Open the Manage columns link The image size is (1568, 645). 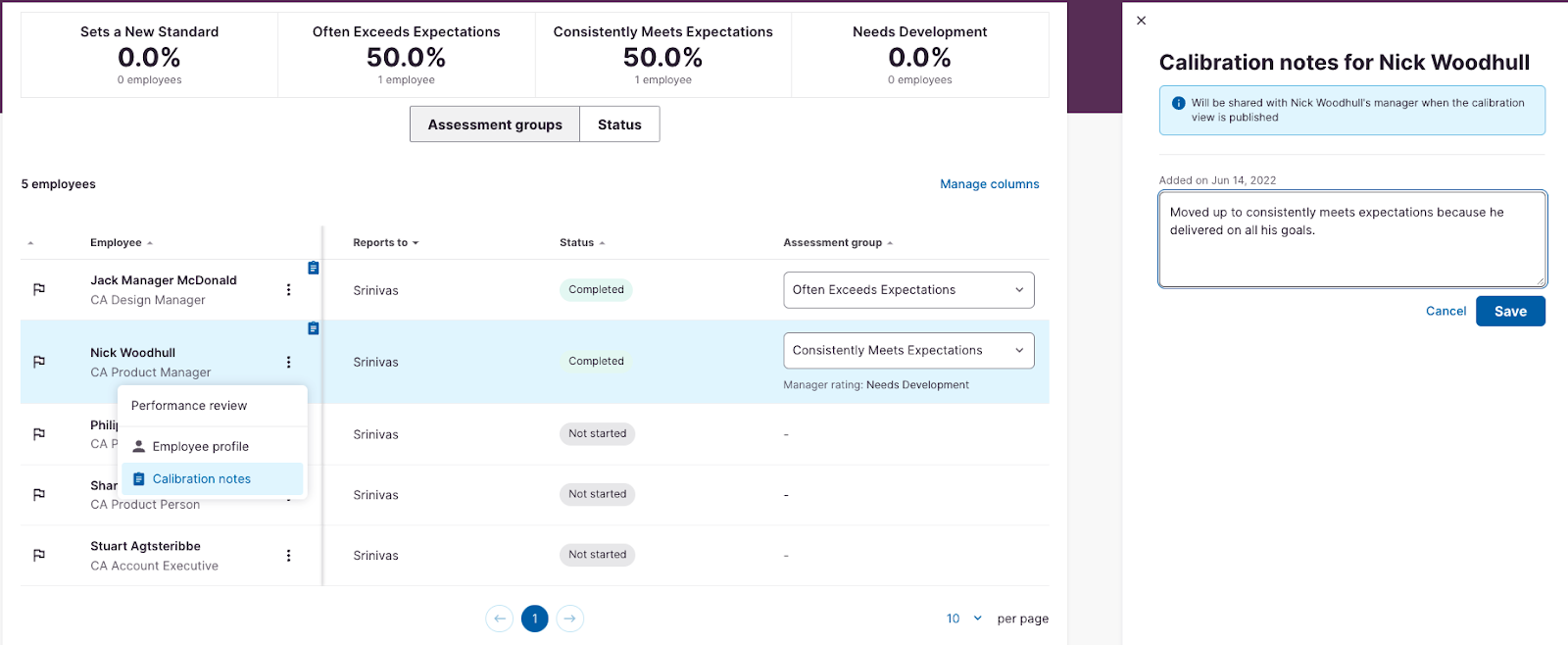[x=990, y=184]
